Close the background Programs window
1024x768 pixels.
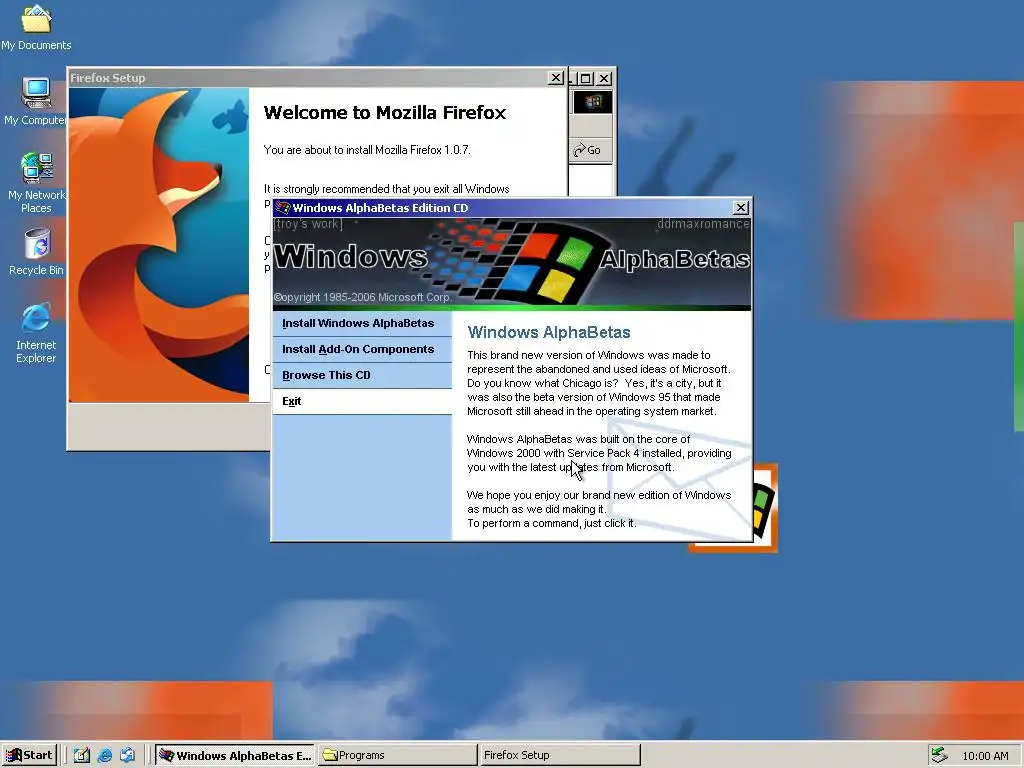[x=605, y=78]
